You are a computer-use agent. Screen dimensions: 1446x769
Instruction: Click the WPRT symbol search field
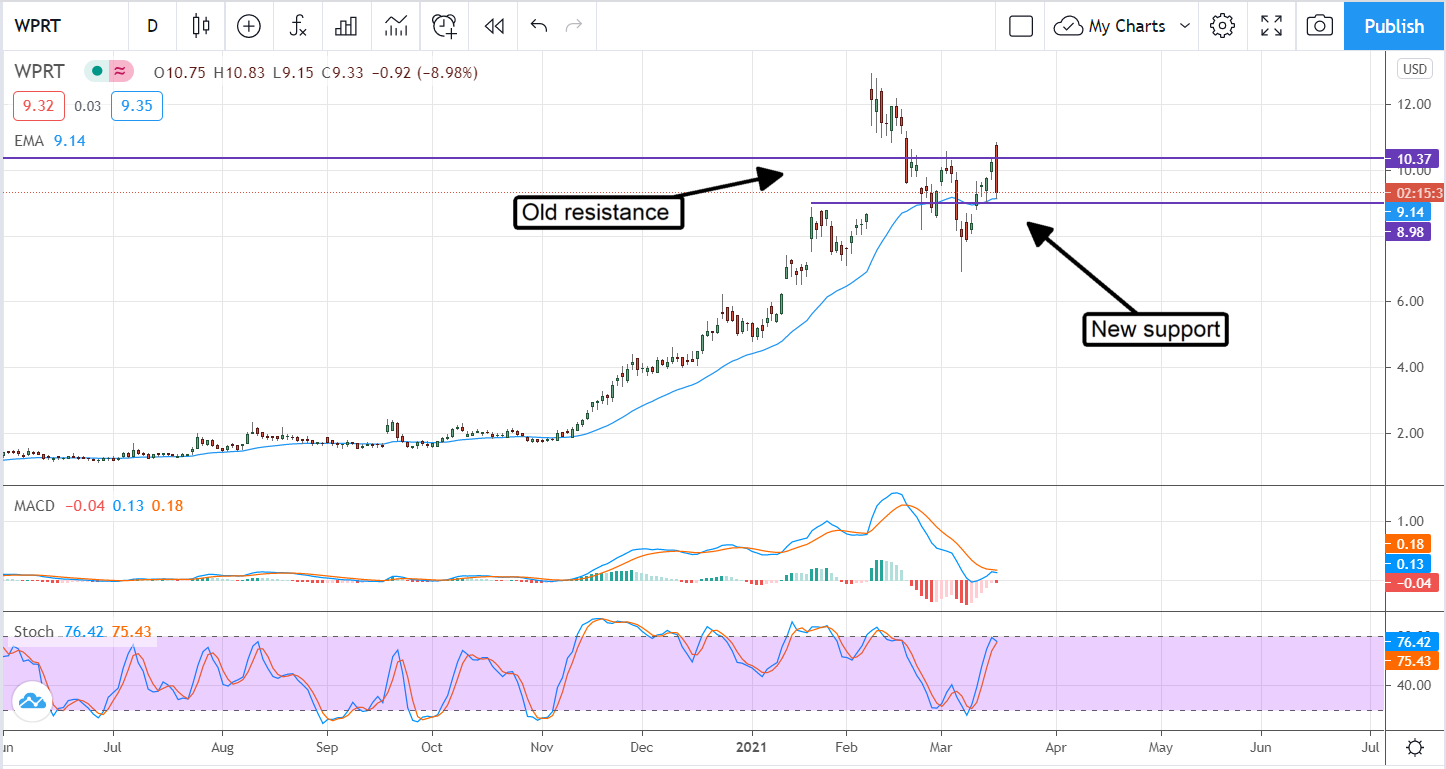(60, 26)
